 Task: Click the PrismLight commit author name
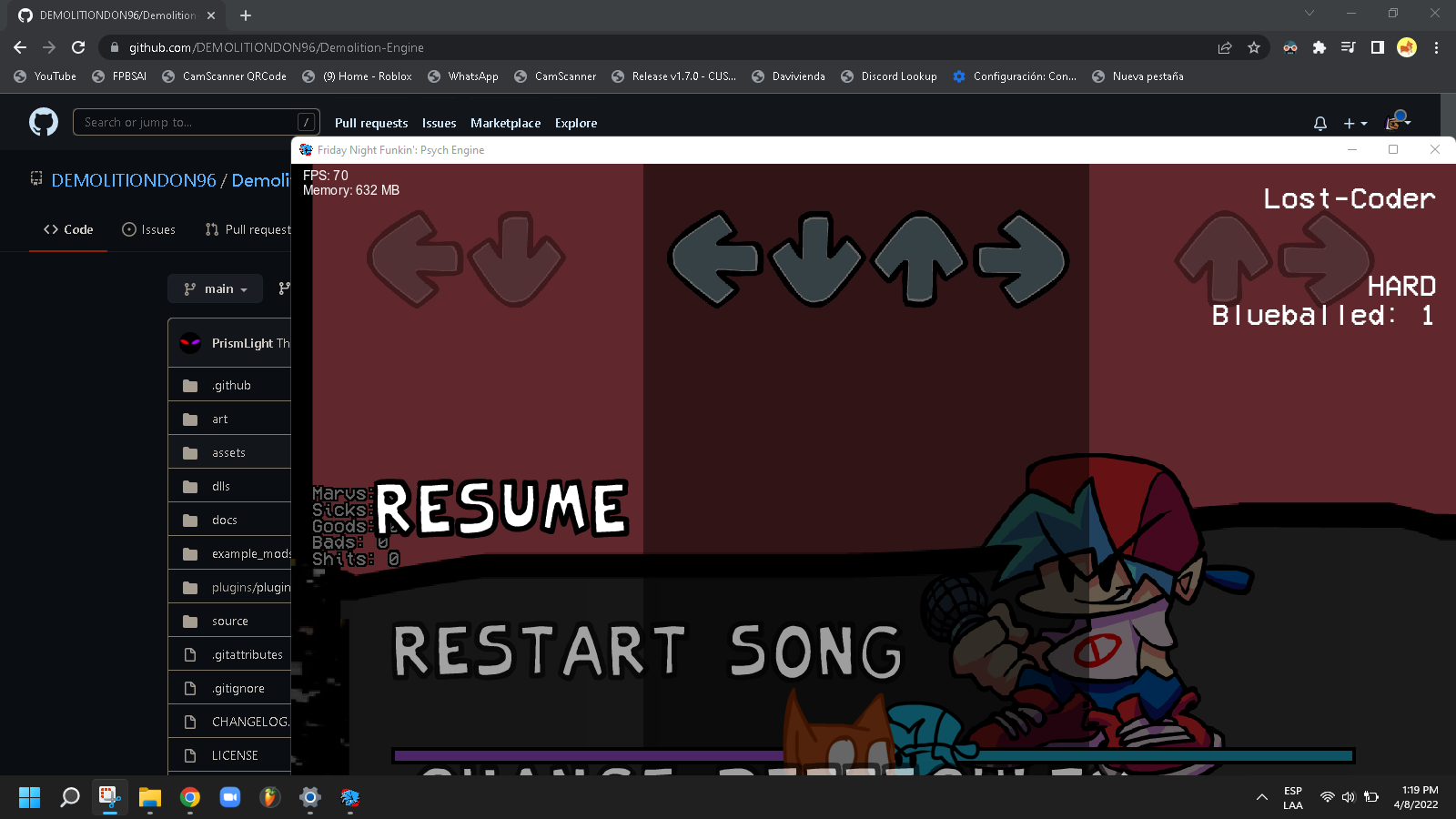242,343
